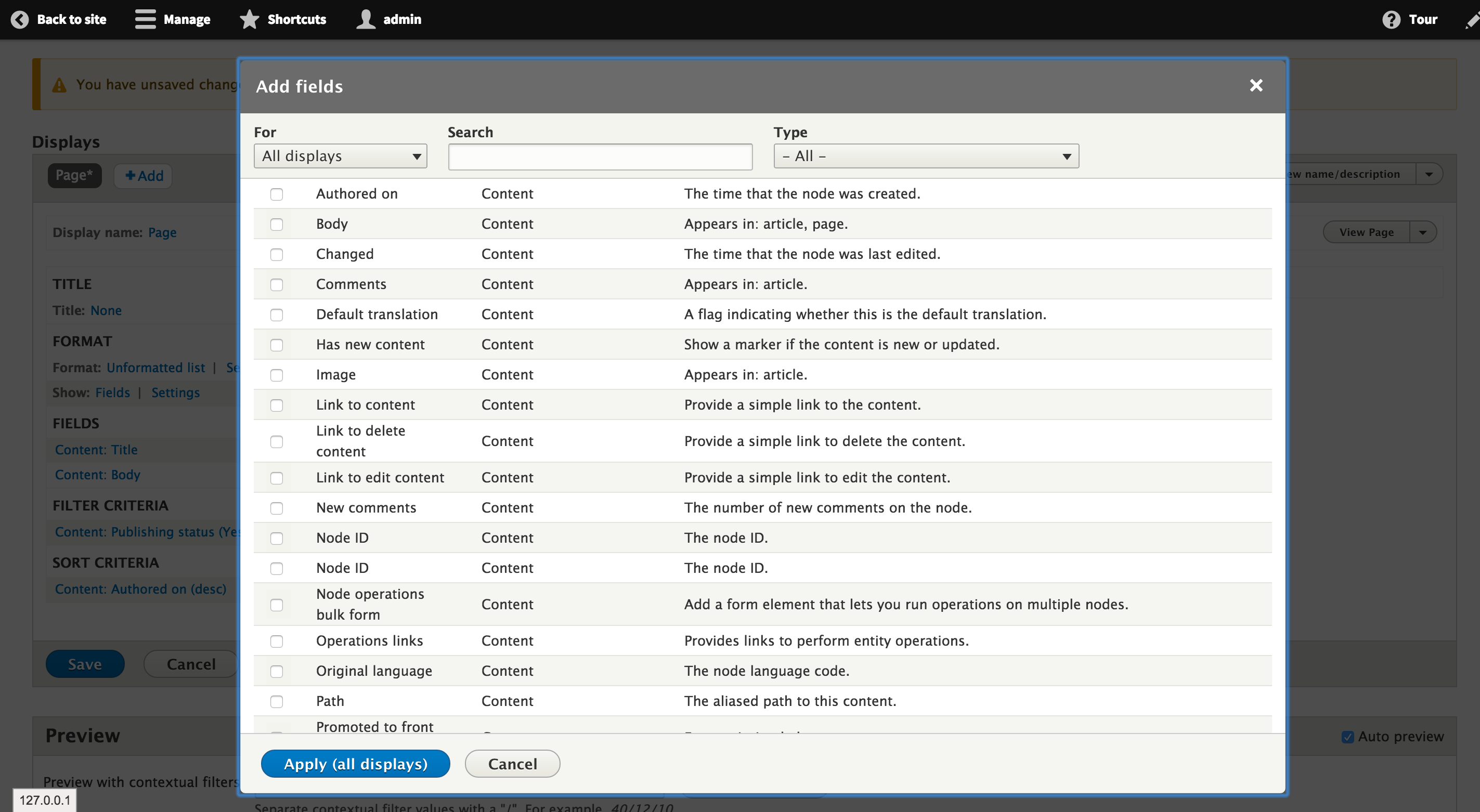This screenshot has height=812, width=1480.
Task: Click the Search input field
Action: click(x=600, y=157)
